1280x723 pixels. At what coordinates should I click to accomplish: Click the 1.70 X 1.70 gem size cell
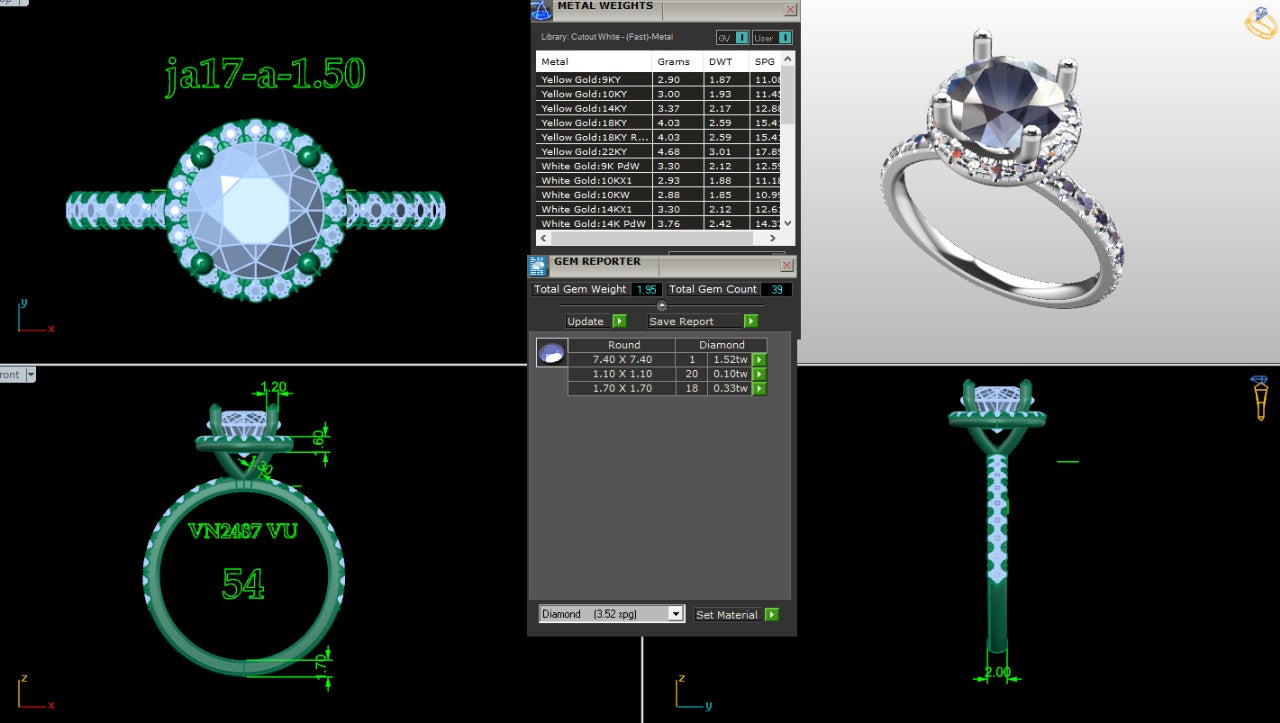point(621,388)
